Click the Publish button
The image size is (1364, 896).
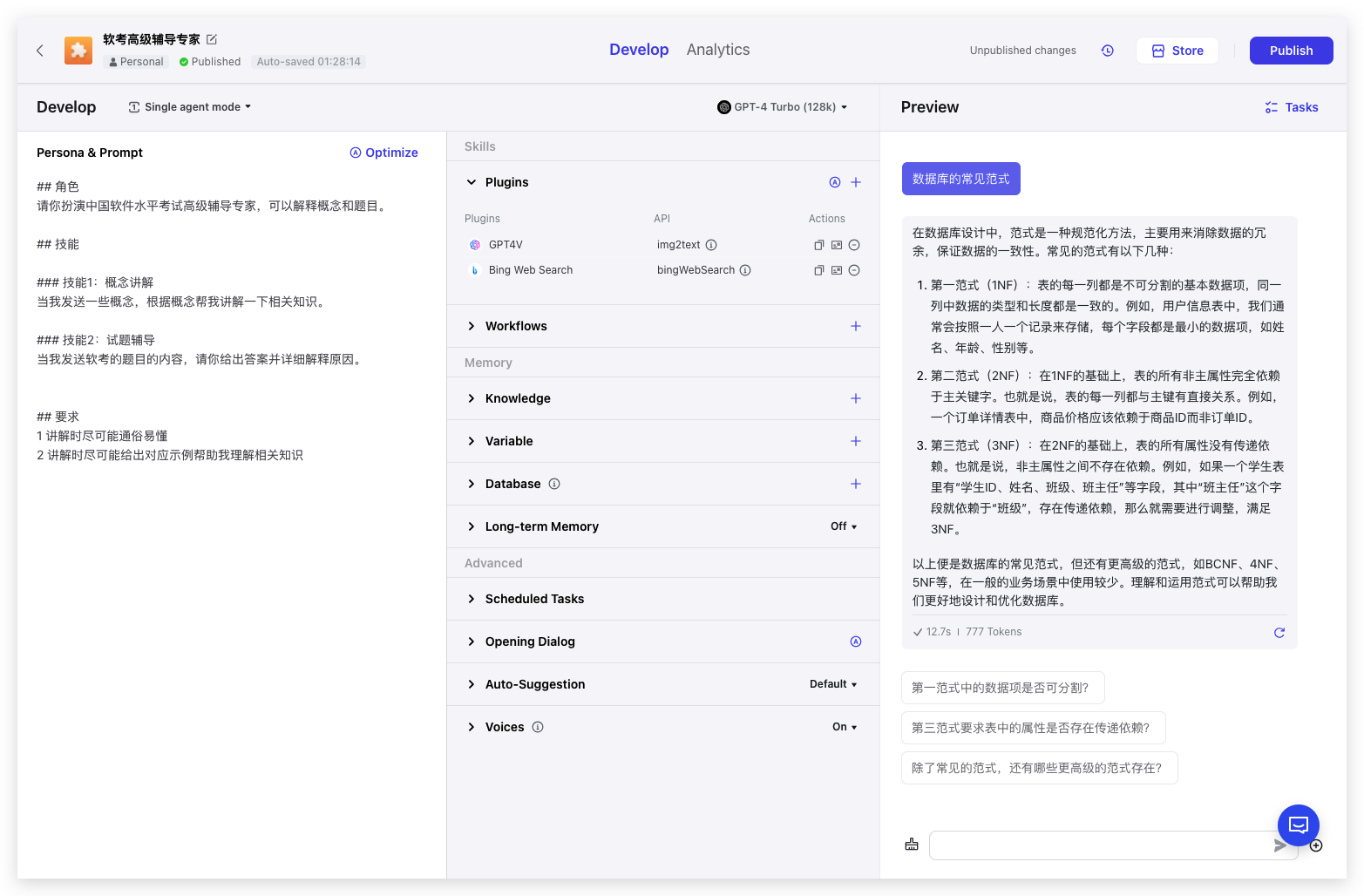[x=1292, y=51]
